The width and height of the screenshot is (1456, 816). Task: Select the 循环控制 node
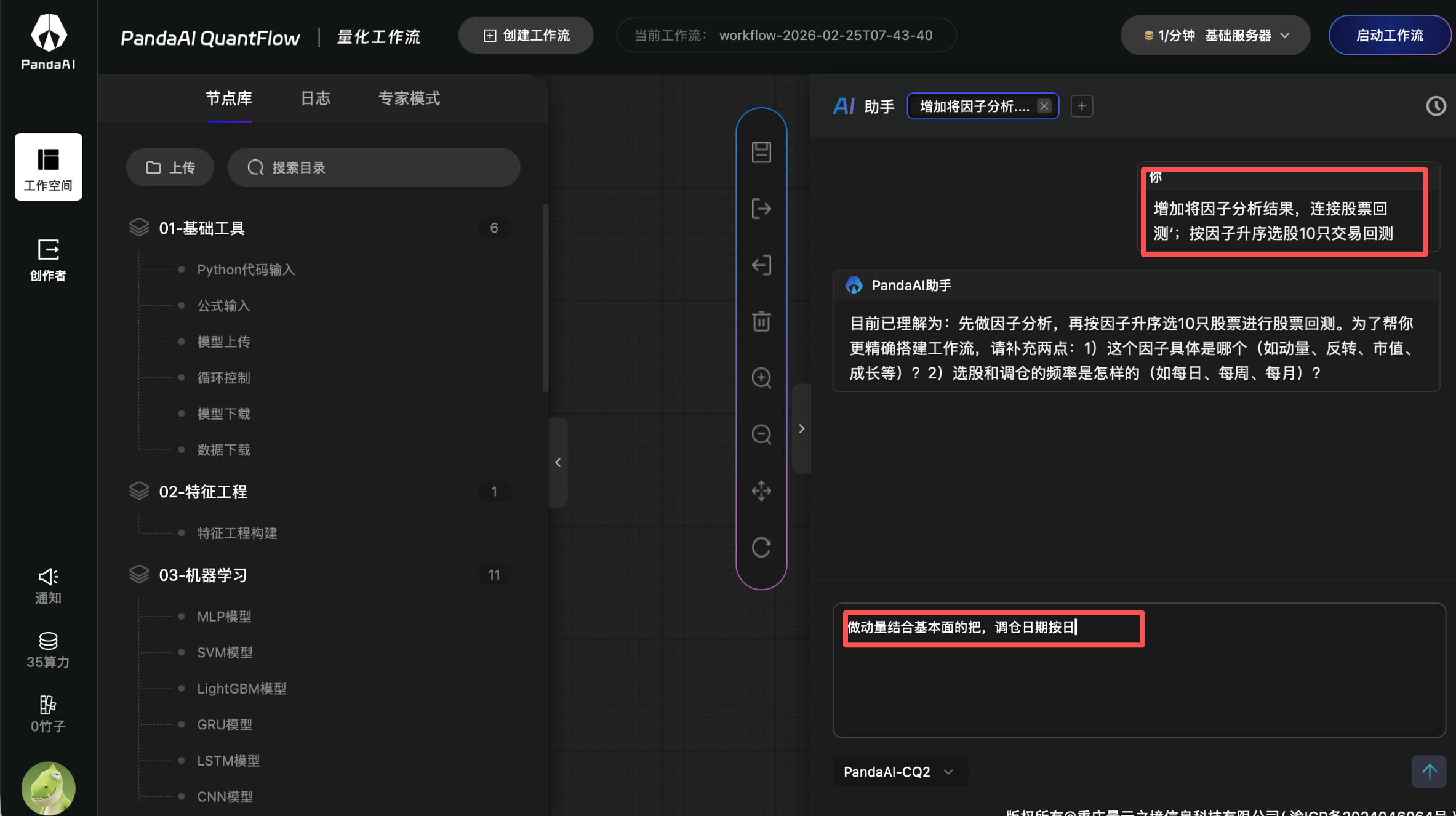tap(223, 378)
